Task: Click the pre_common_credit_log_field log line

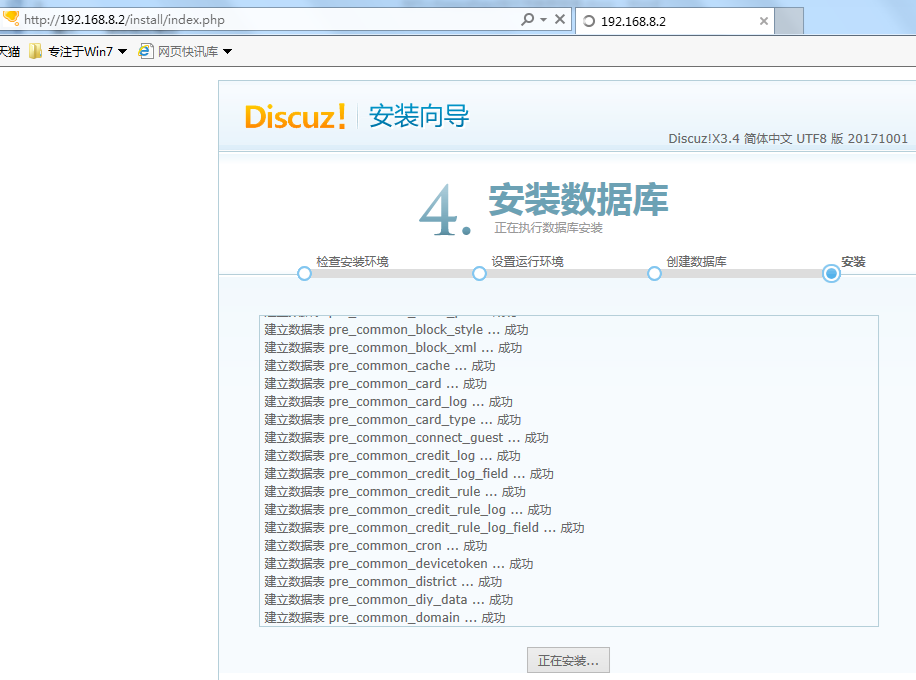Action: click(x=409, y=474)
